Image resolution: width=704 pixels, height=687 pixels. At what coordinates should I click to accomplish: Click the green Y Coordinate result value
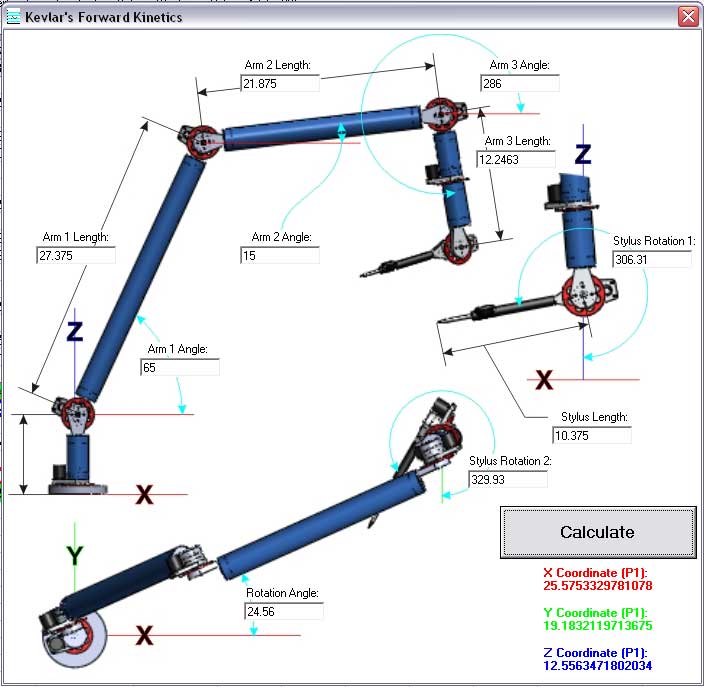597,625
